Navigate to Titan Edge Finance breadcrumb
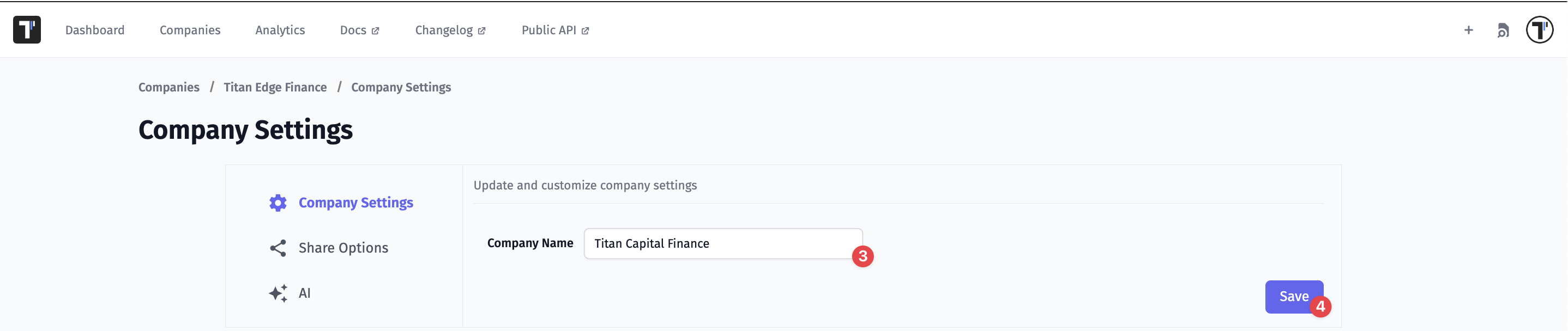Viewport: 1568px width, 331px height. (x=275, y=88)
